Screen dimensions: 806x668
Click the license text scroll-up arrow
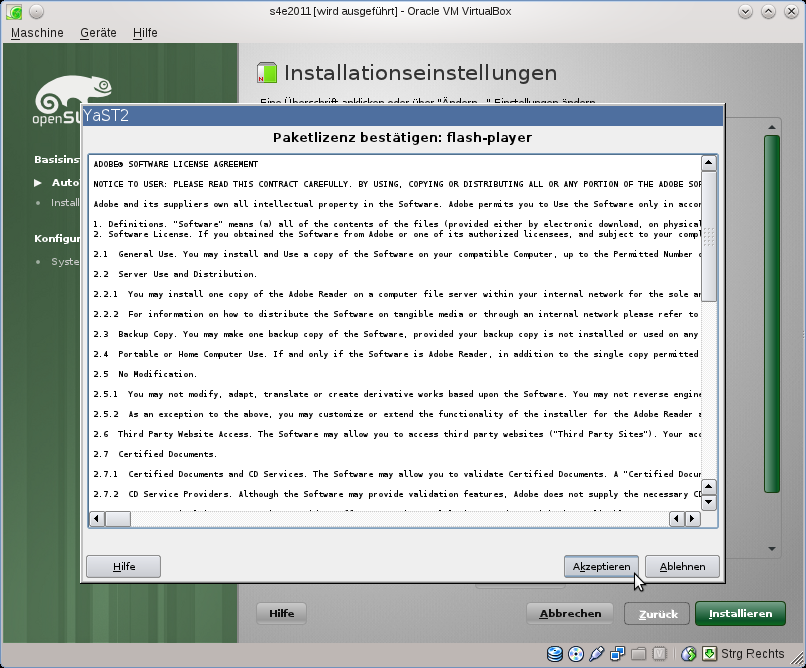tap(709, 163)
